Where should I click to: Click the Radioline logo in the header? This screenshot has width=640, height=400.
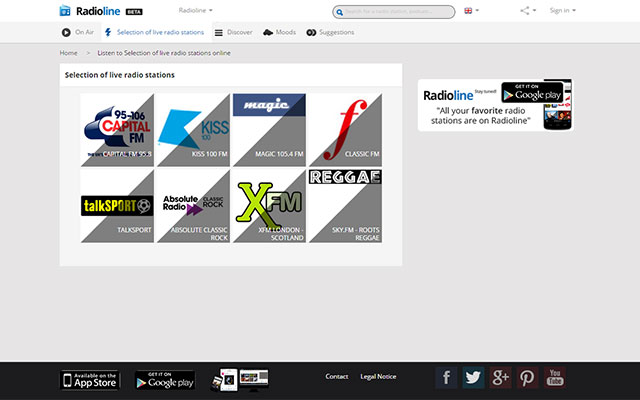pos(101,11)
